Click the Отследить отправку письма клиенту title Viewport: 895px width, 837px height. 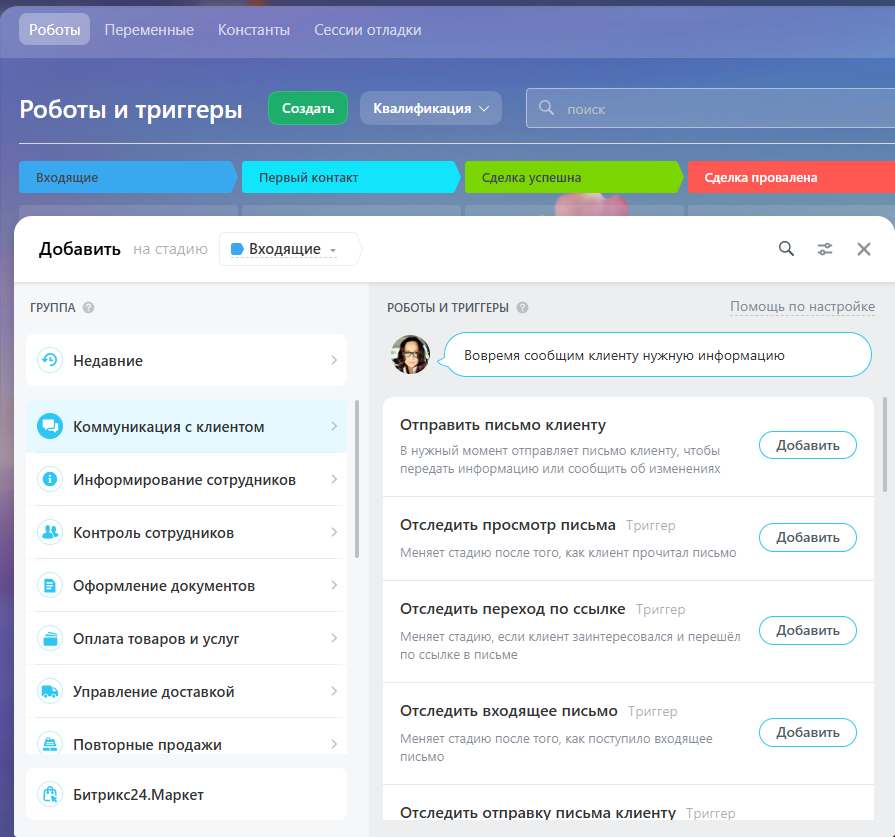(538, 812)
